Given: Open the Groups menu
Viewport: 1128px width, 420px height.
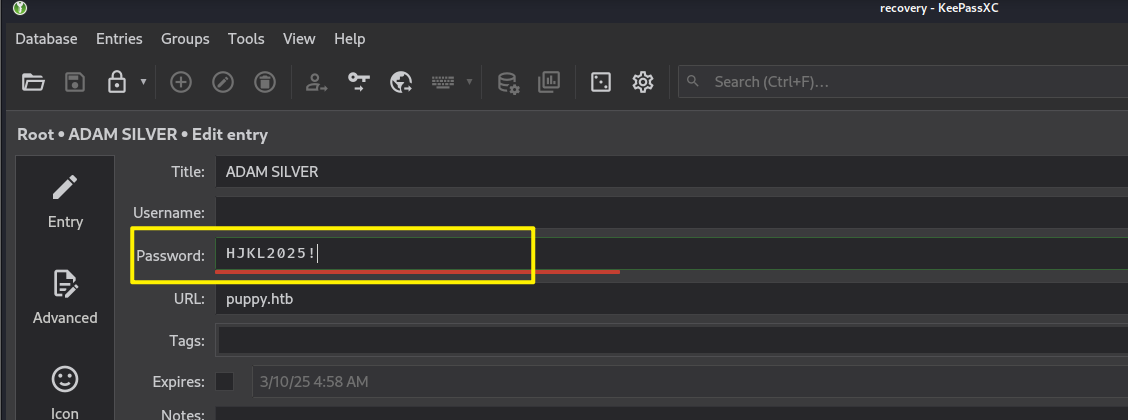Looking at the screenshot, I should 185,39.
